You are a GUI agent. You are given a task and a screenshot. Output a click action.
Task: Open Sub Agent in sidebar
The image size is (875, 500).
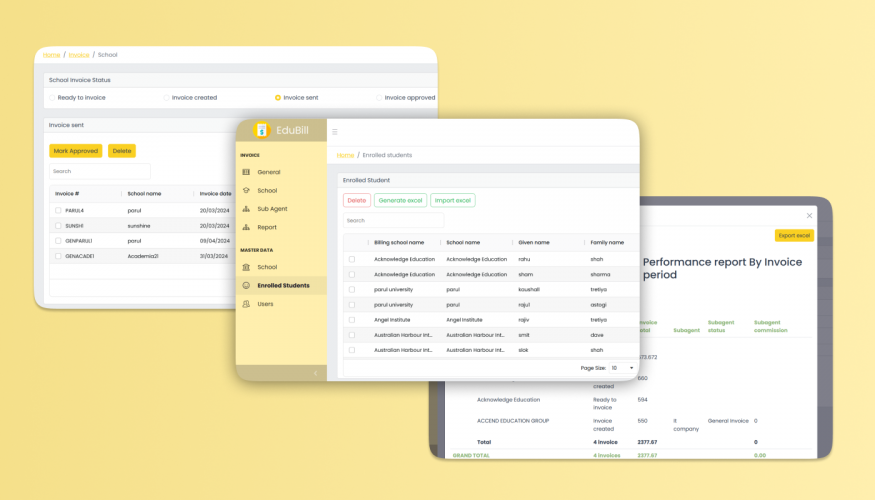(272, 209)
